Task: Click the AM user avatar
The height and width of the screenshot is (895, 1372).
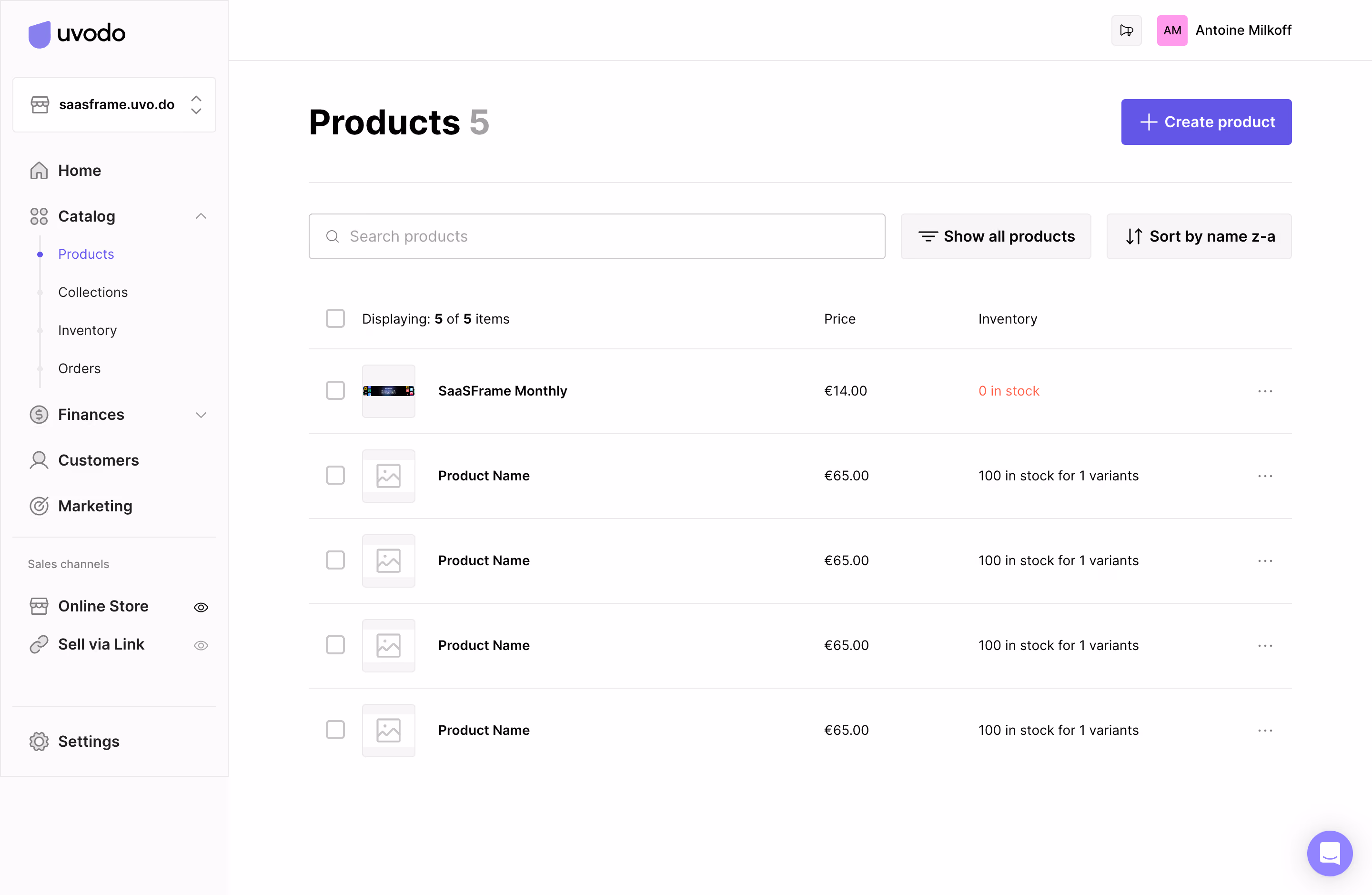Action: coord(1172,30)
